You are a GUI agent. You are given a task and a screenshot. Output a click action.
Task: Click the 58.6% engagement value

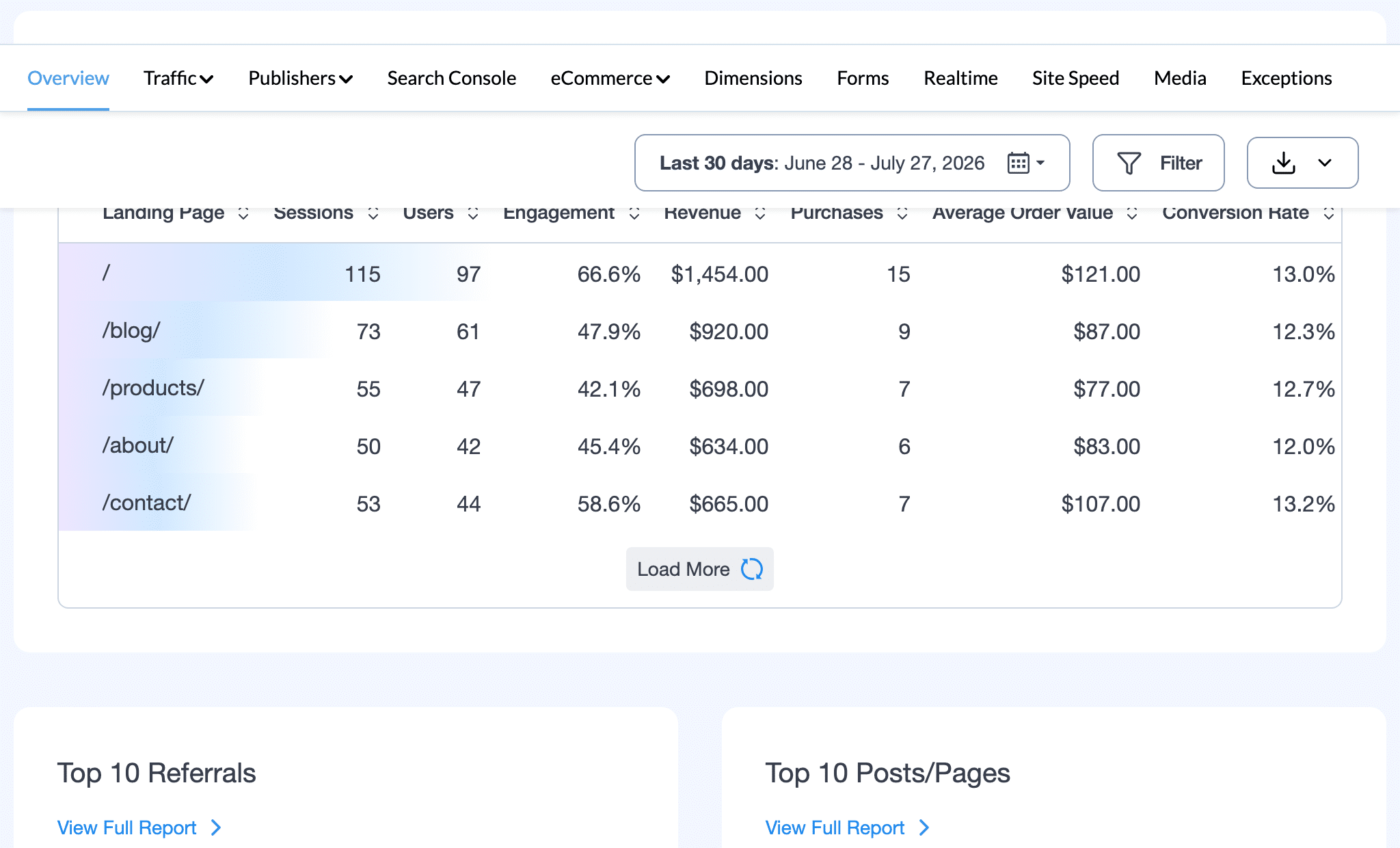click(x=609, y=504)
